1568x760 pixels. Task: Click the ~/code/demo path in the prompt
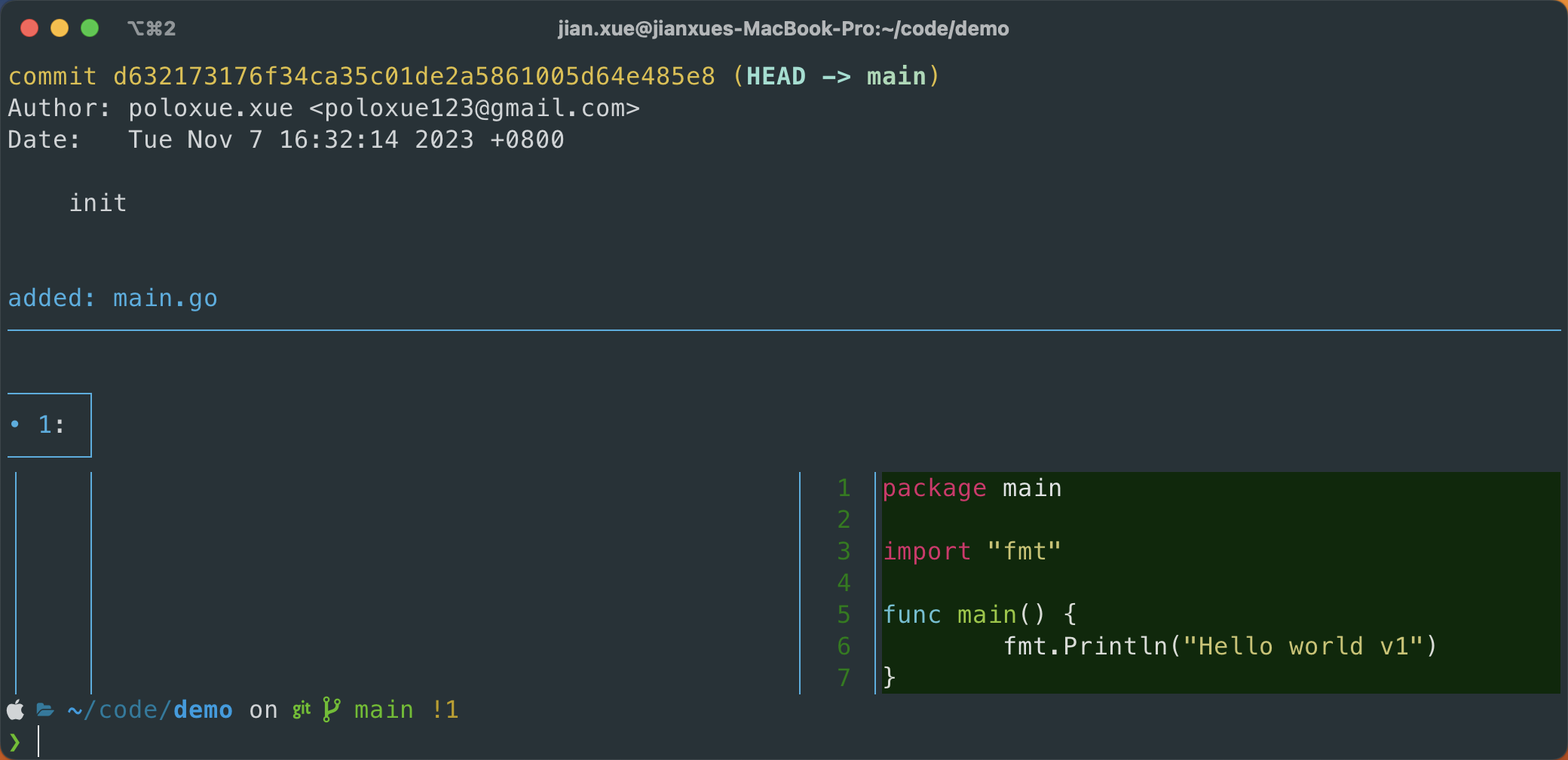(150, 710)
